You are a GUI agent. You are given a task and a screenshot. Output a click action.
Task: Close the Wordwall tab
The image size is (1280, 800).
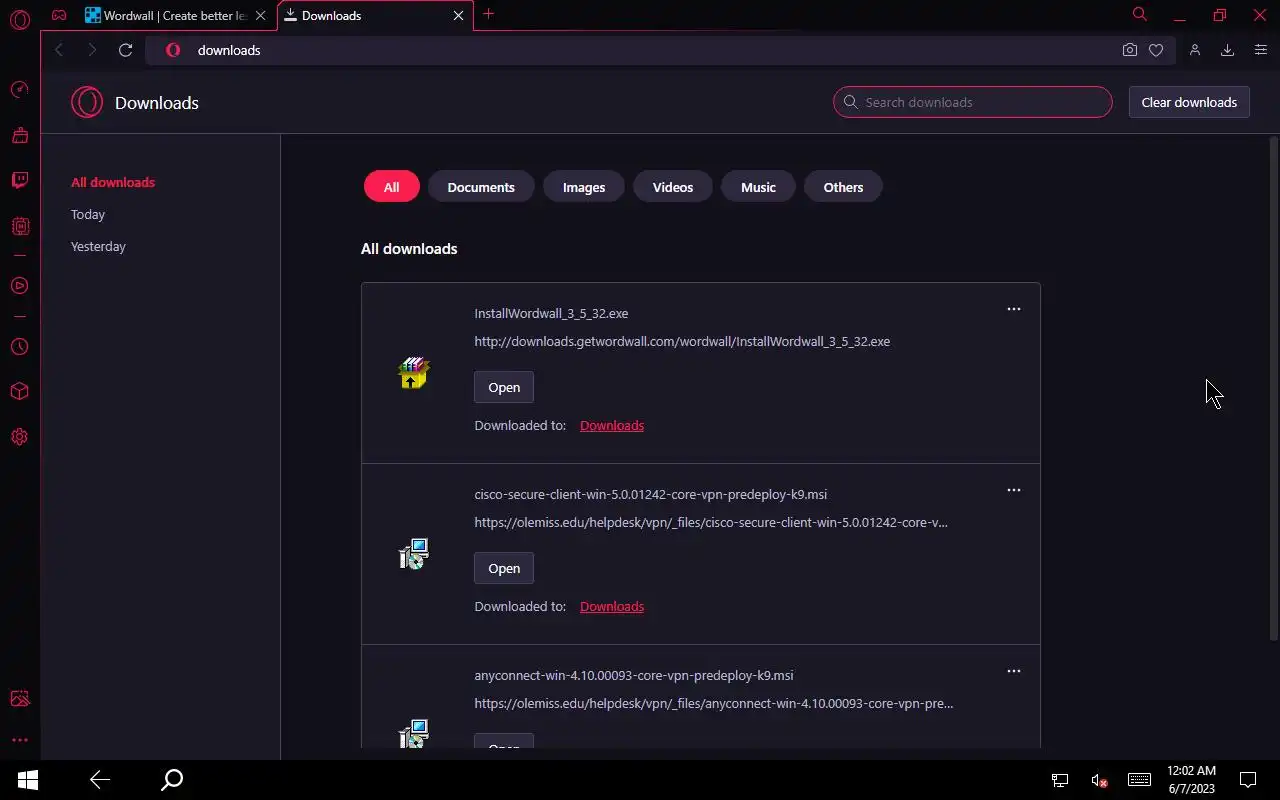coord(260,16)
